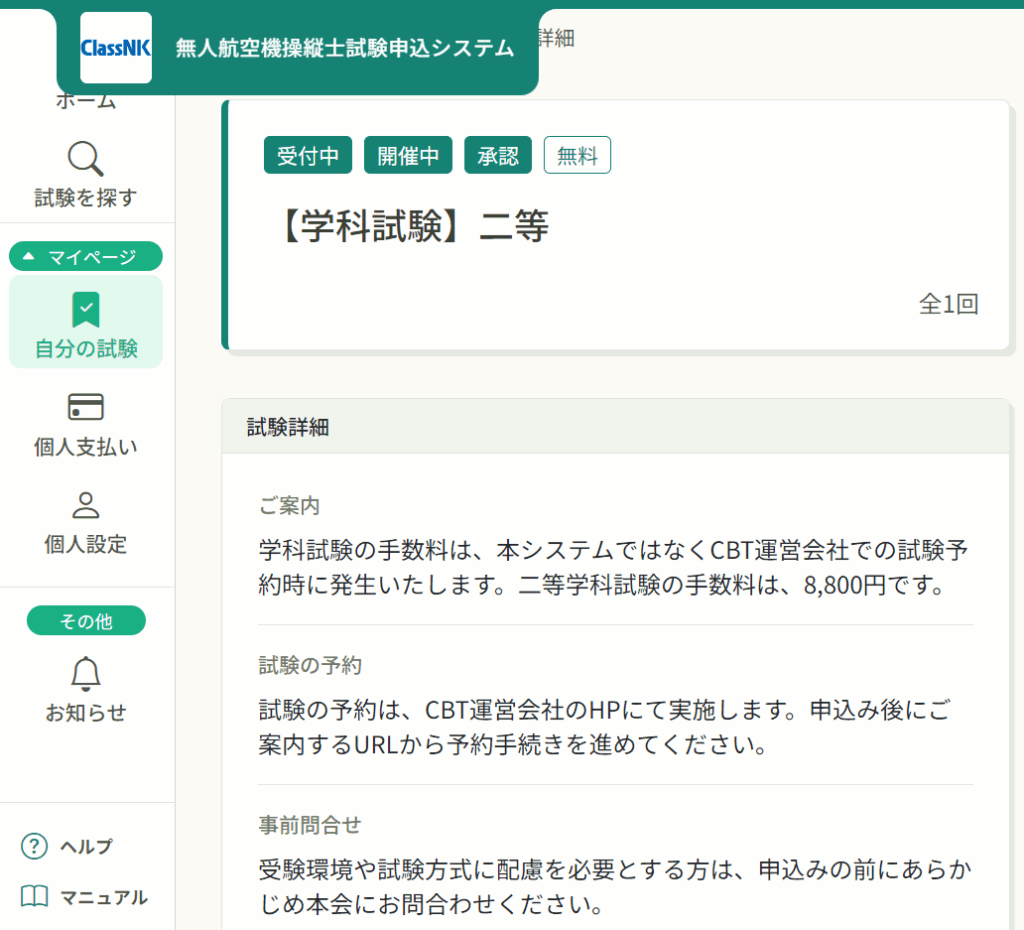Click the 受付中 status badge
The height and width of the screenshot is (930, 1024).
(x=307, y=155)
